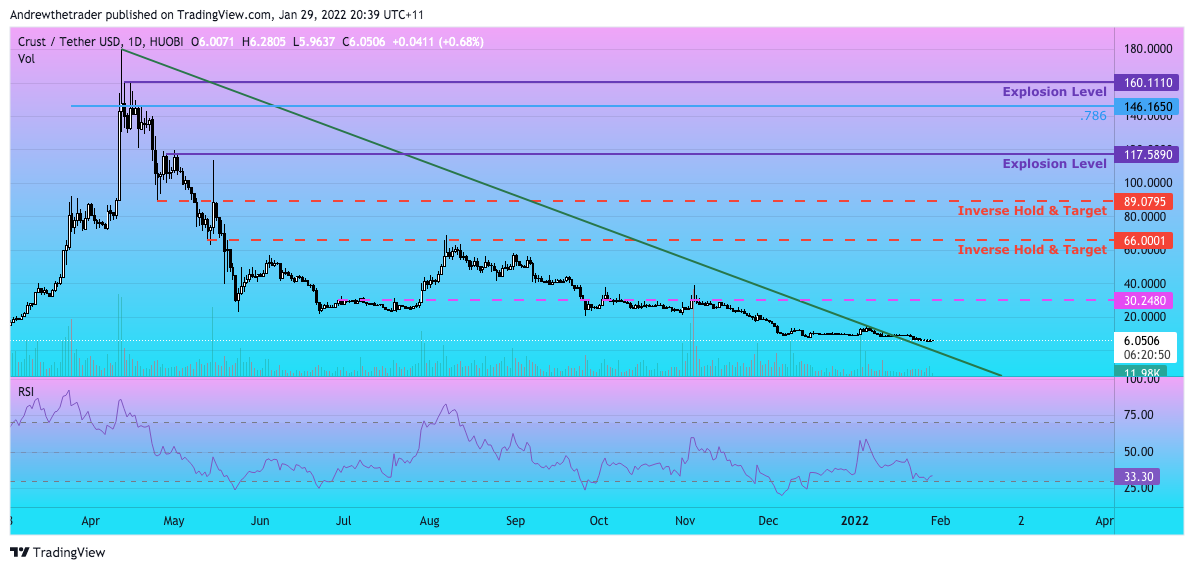Click the Apr label on time axis
The image size is (1194, 570).
tap(91, 521)
